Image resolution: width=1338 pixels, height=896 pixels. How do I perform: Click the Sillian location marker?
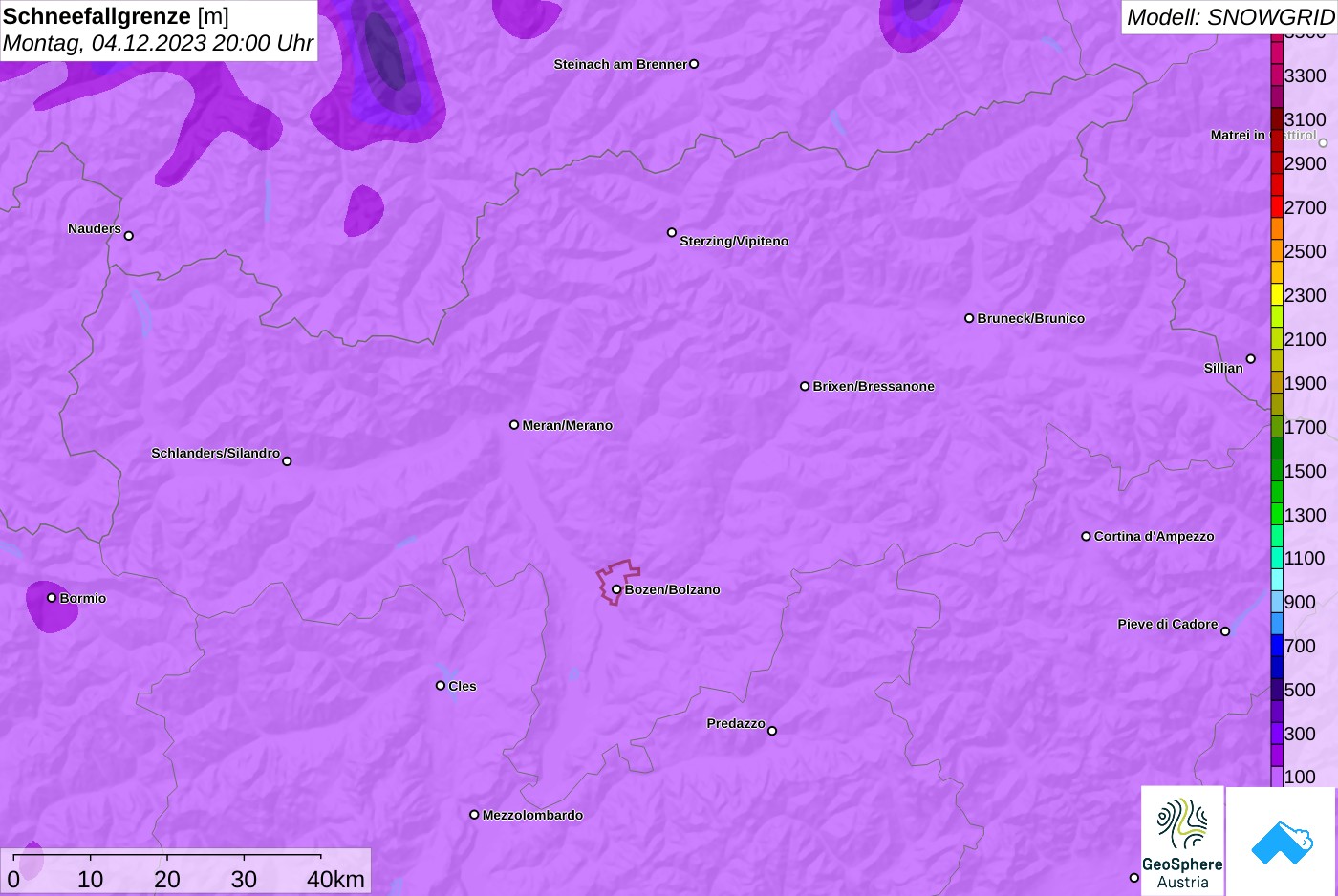(1251, 359)
